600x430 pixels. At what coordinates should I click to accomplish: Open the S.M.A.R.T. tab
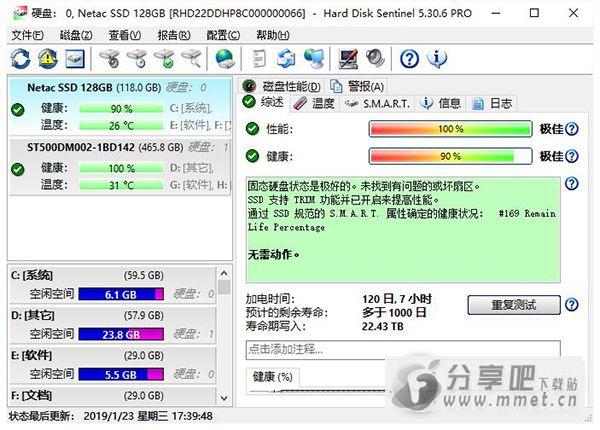(x=377, y=103)
